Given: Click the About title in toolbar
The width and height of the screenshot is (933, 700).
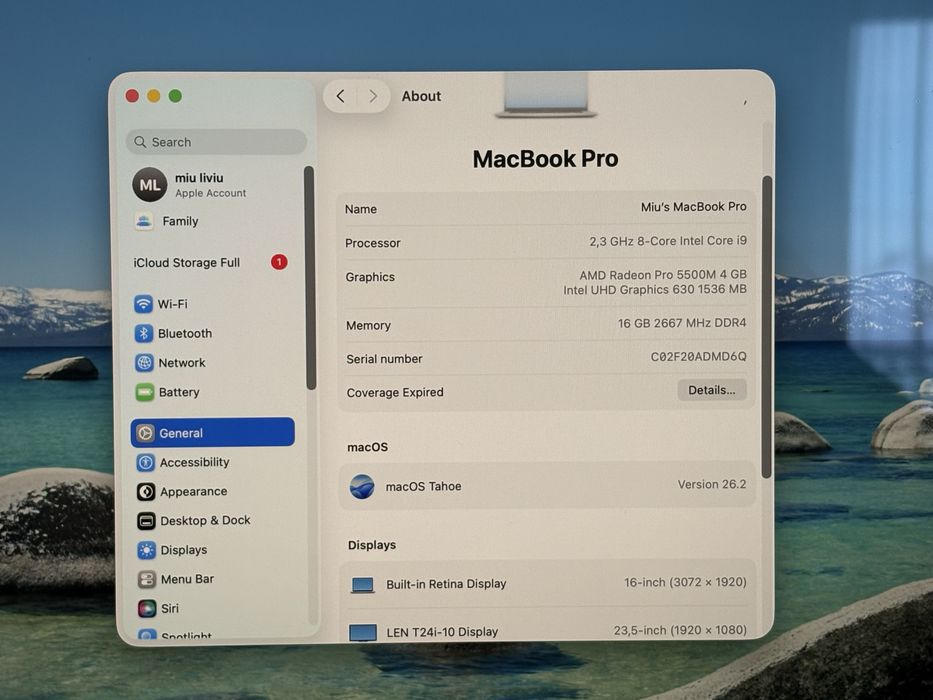Looking at the screenshot, I should [x=421, y=96].
